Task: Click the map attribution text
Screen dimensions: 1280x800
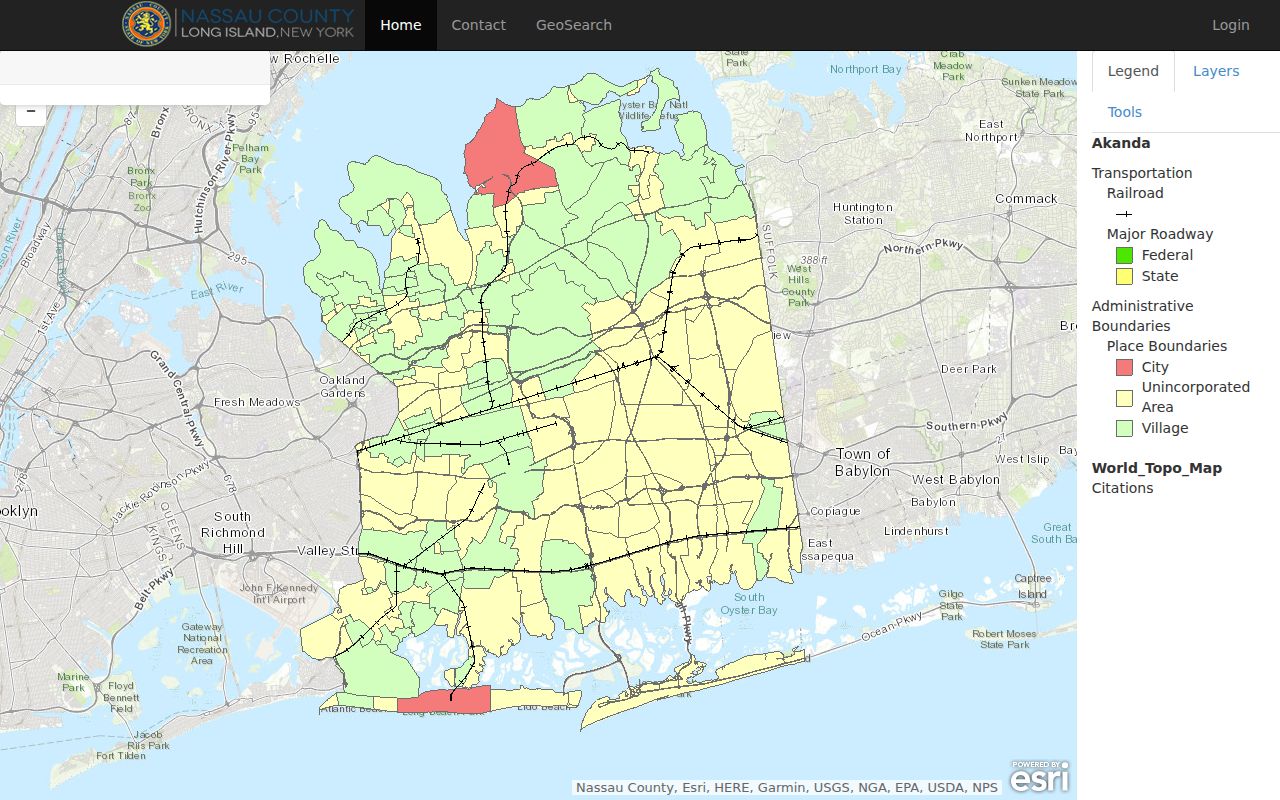Action: point(787,788)
